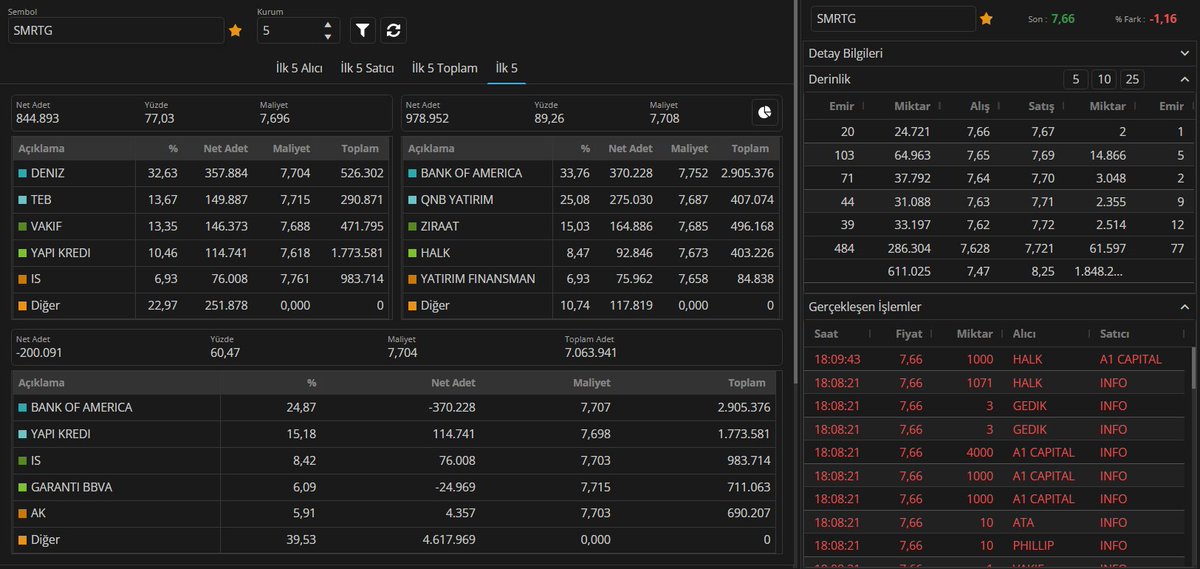Sort trades by the Fiyat column header
Screen dimensions: 1200x569
coord(909,334)
